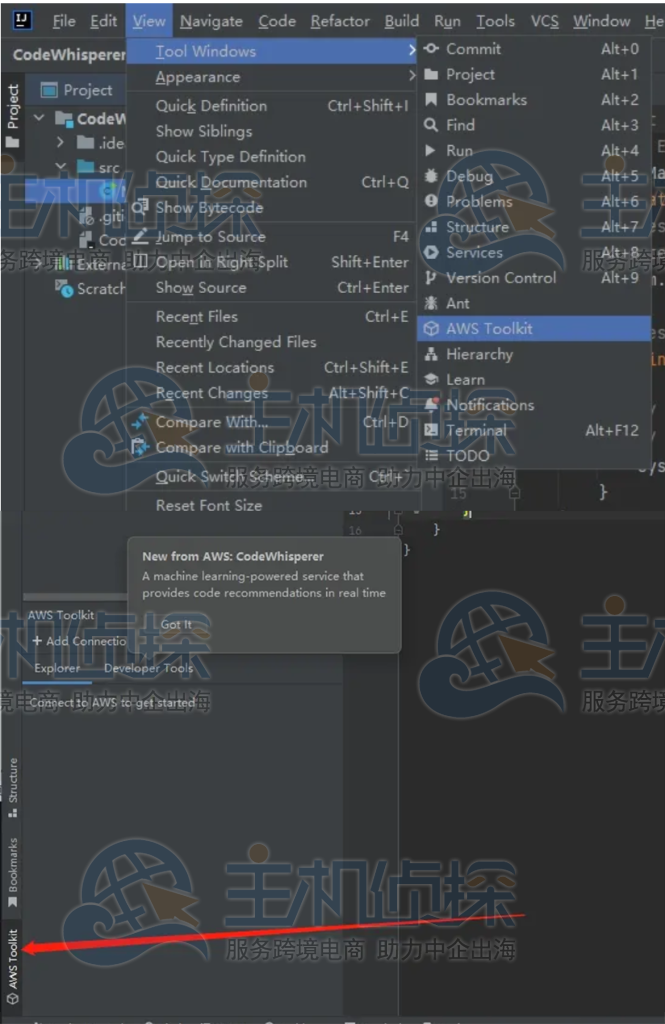Click the Hierarchy icon
Screen dimensions: 665x1024
[431, 354]
